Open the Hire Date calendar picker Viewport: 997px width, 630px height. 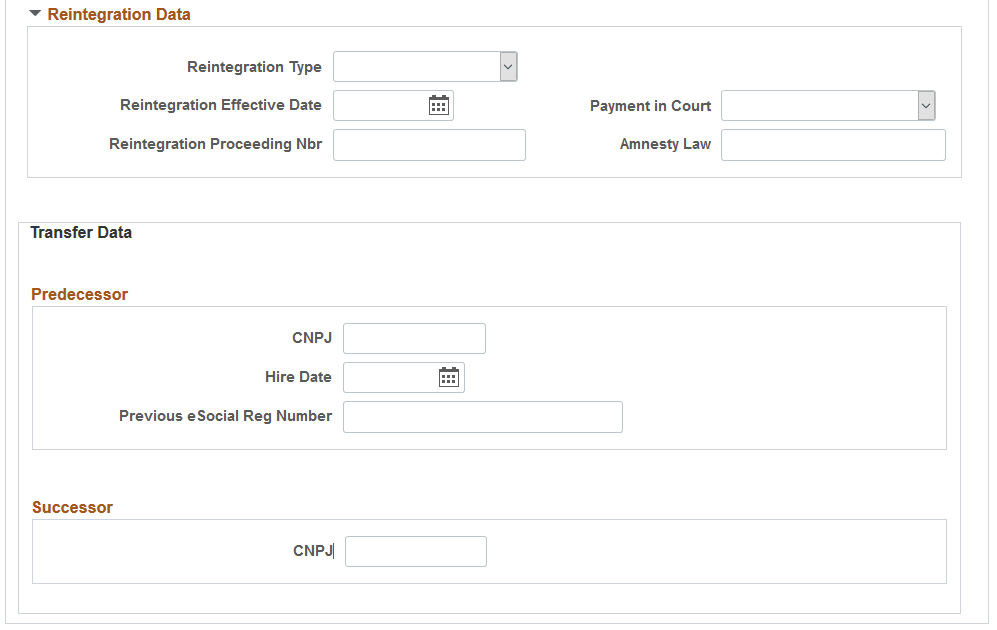(449, 378)
